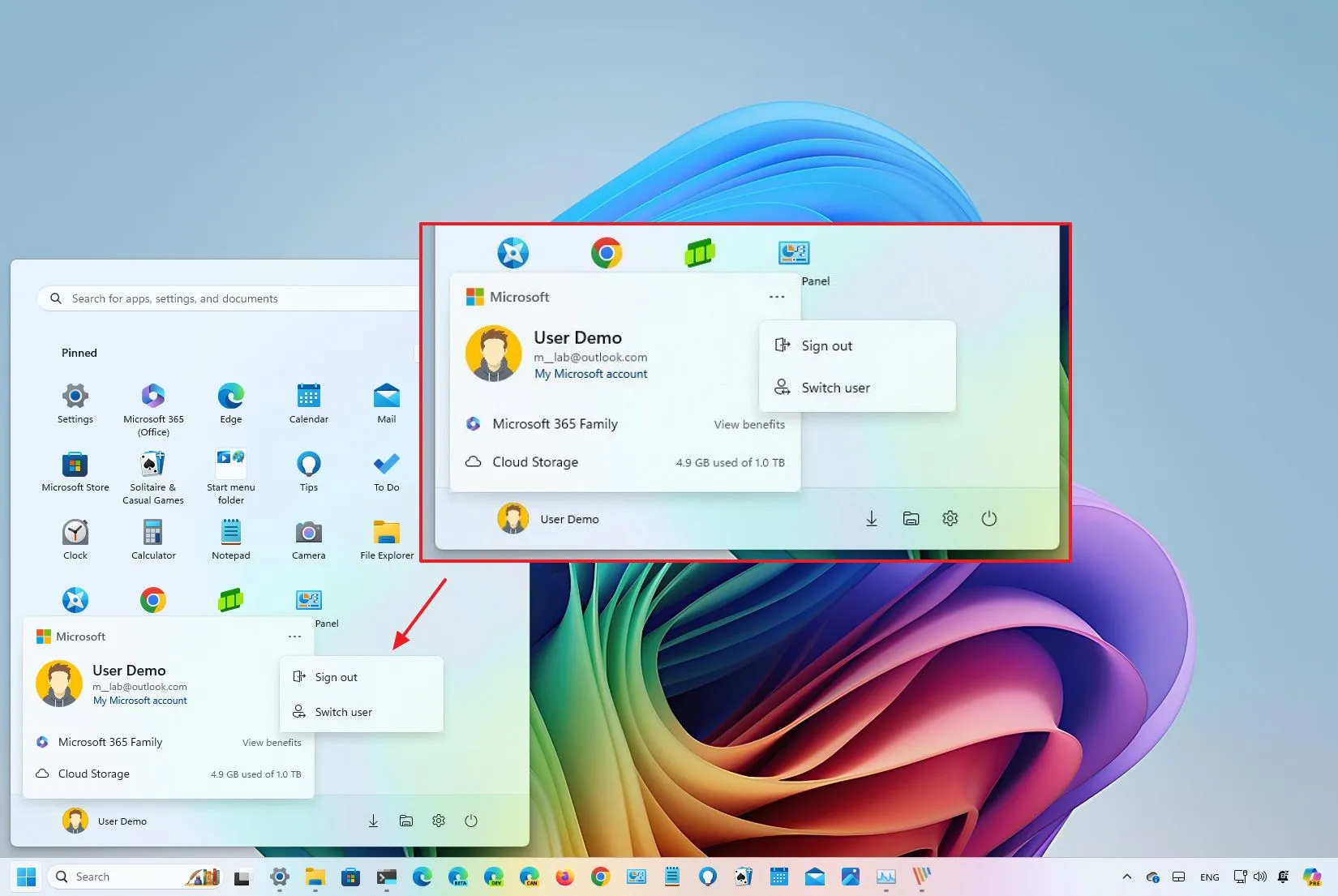Check Cloud Storage usage showing 4.9 GB

(255, 774)
